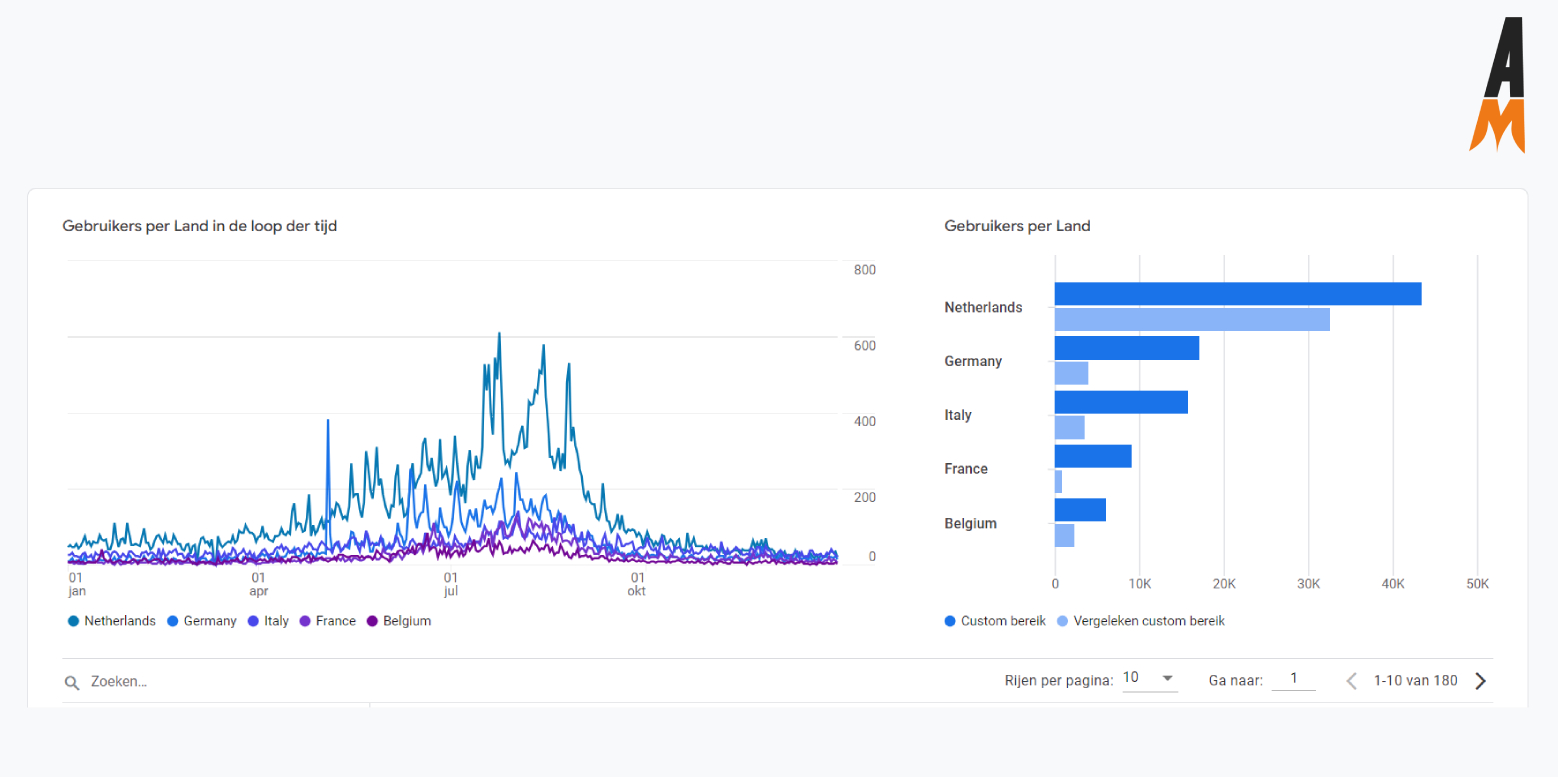The width and height of the screenshot is (1558, 777).
Task: Click the 600 y-axis value
Action: [865, 346]
